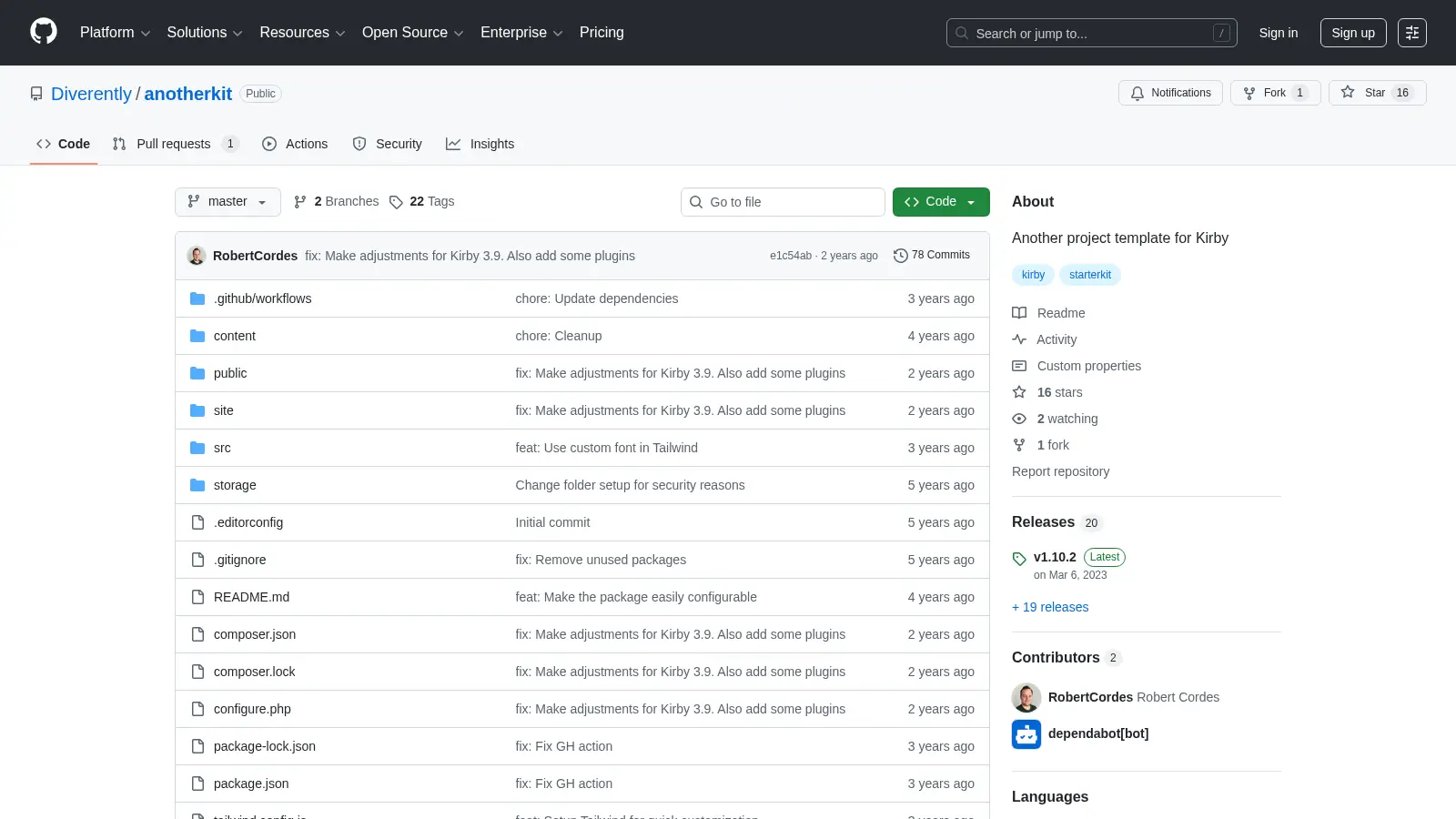
Task: Click the Activity pulse icon
Action: click(x=1019, y=339)
